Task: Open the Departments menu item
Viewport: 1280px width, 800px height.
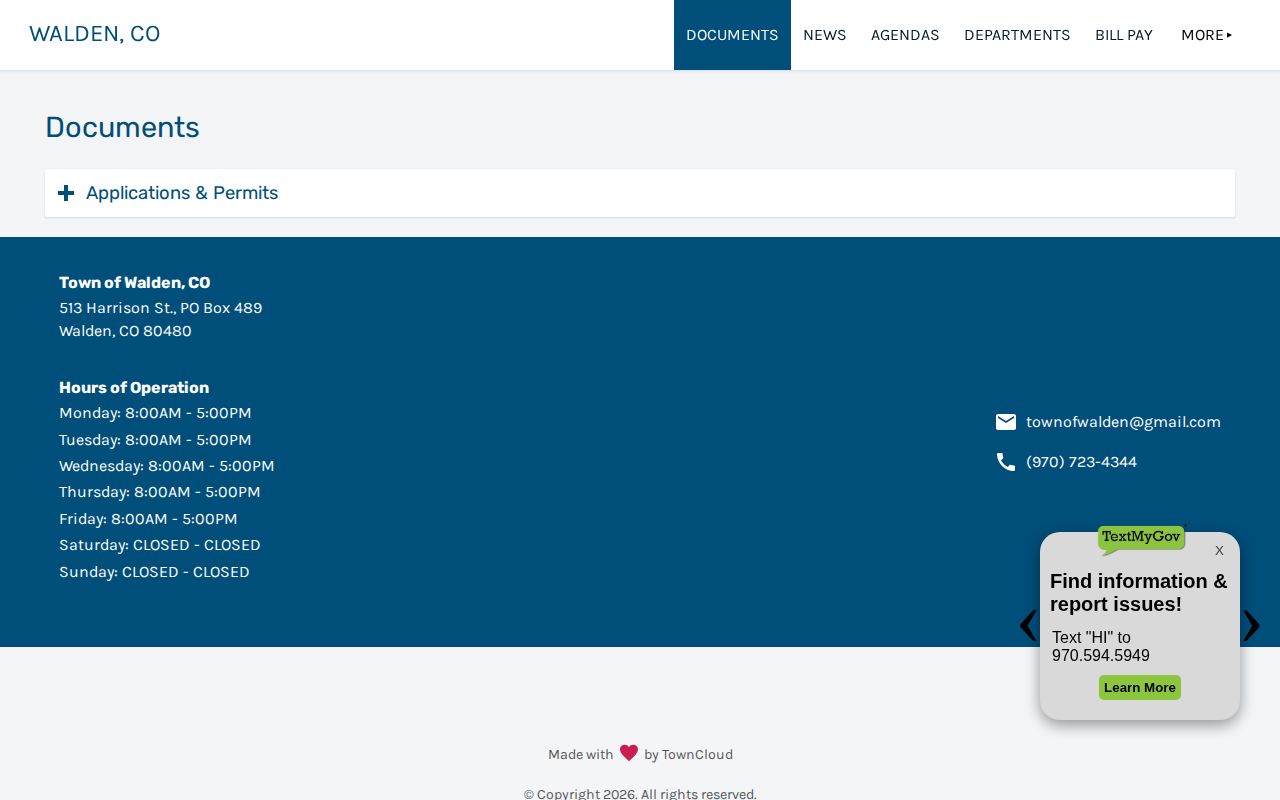Action: click(x=1017, y=35)
